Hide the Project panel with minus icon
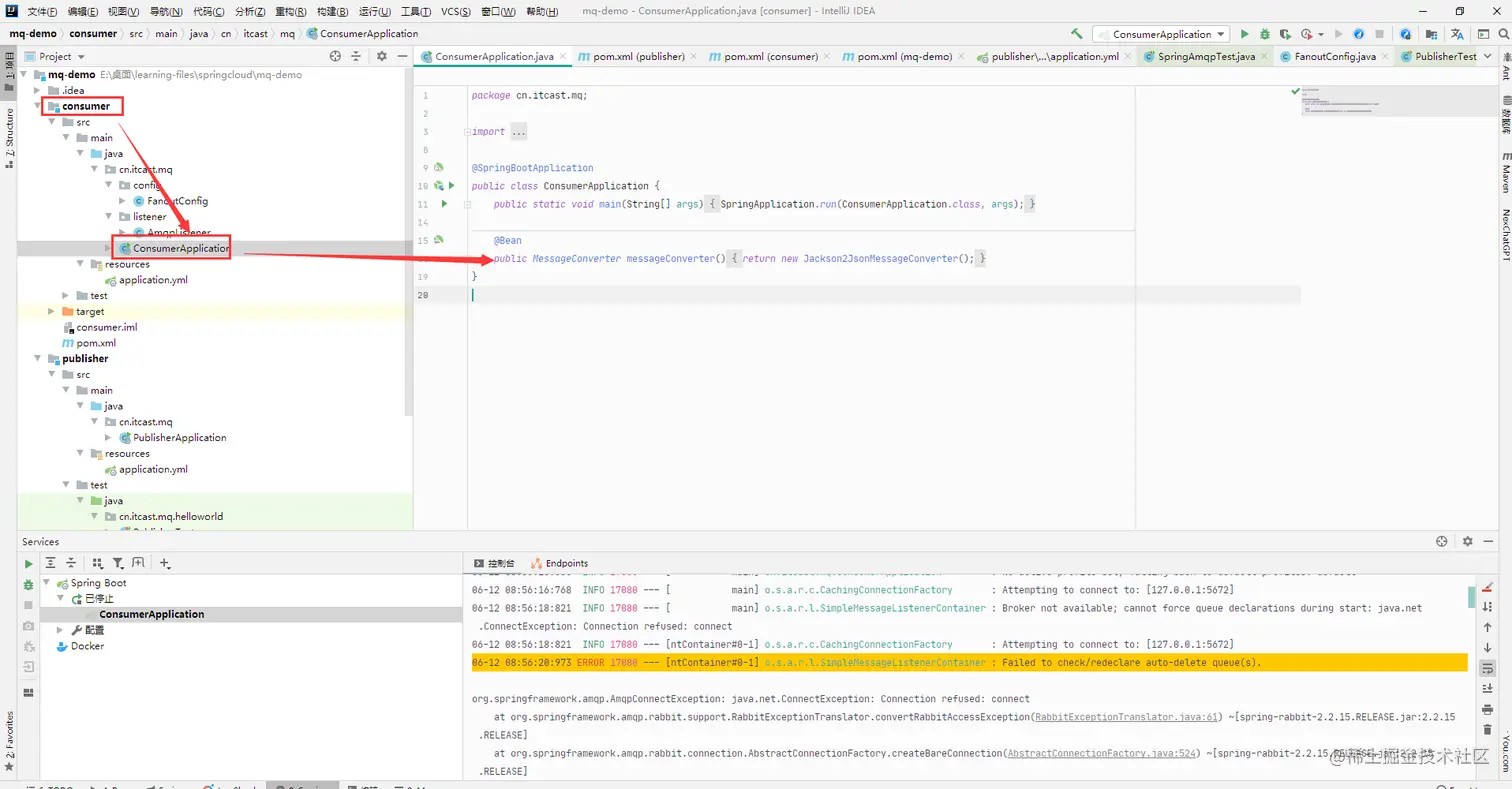Image resolution: width=1512 pixels, height=789 pixels. [400, 57]
